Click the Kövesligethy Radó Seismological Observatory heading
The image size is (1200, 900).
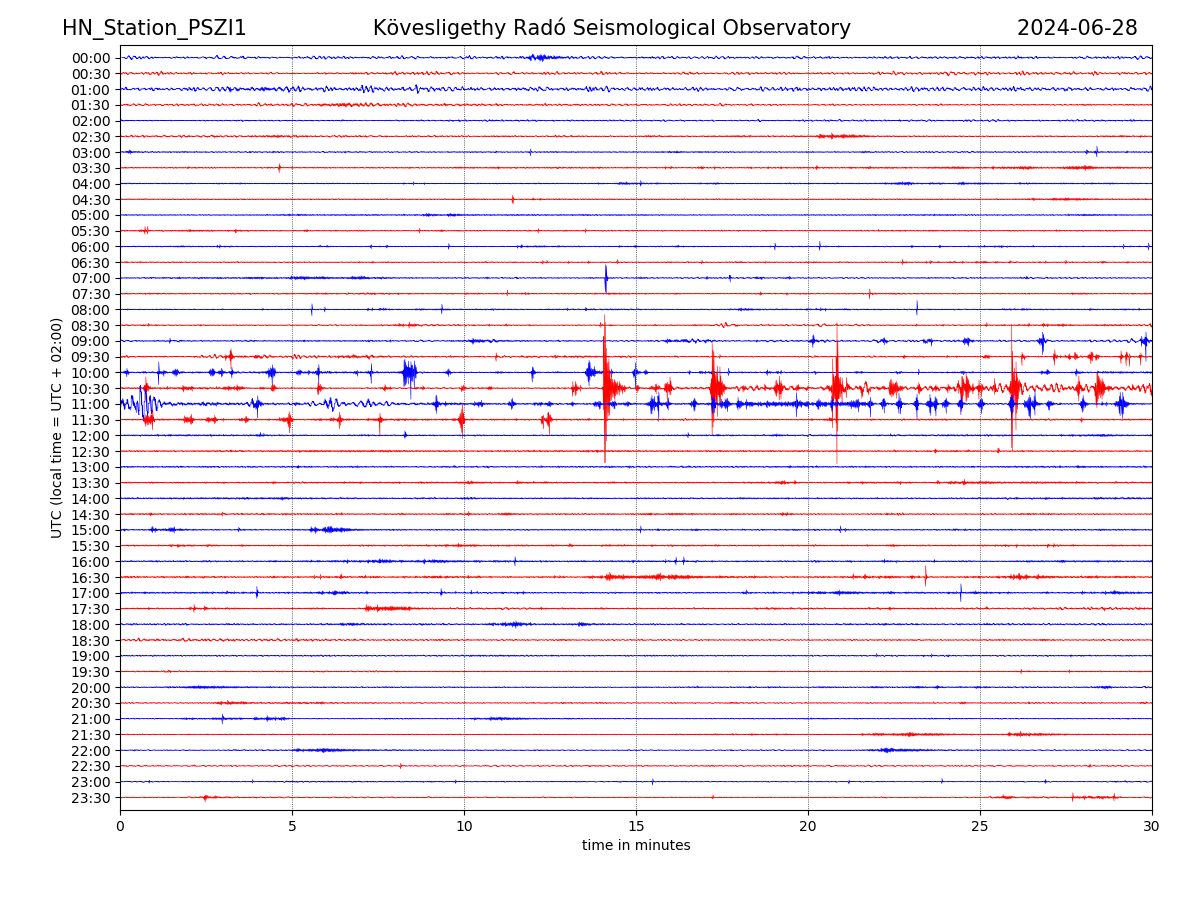click(611, 28)
